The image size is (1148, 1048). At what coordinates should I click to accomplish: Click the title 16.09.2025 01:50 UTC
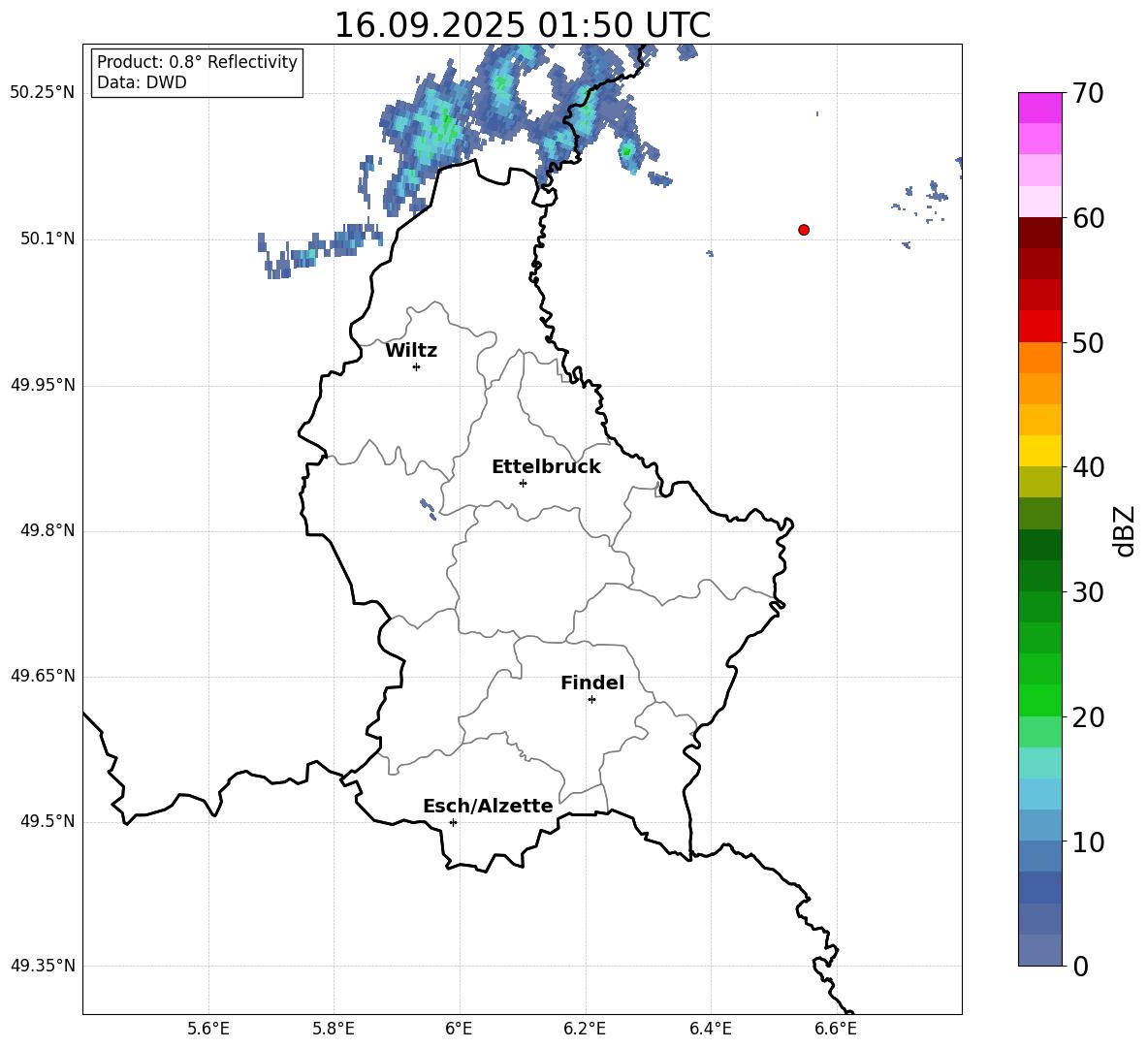coord(522,25)
